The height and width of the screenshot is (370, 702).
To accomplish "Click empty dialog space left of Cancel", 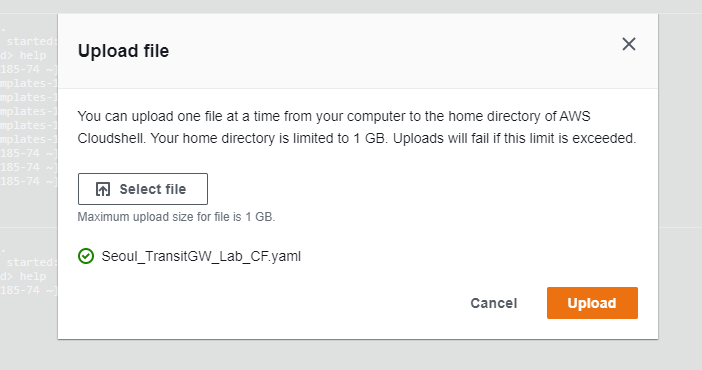I will [269, 303].
